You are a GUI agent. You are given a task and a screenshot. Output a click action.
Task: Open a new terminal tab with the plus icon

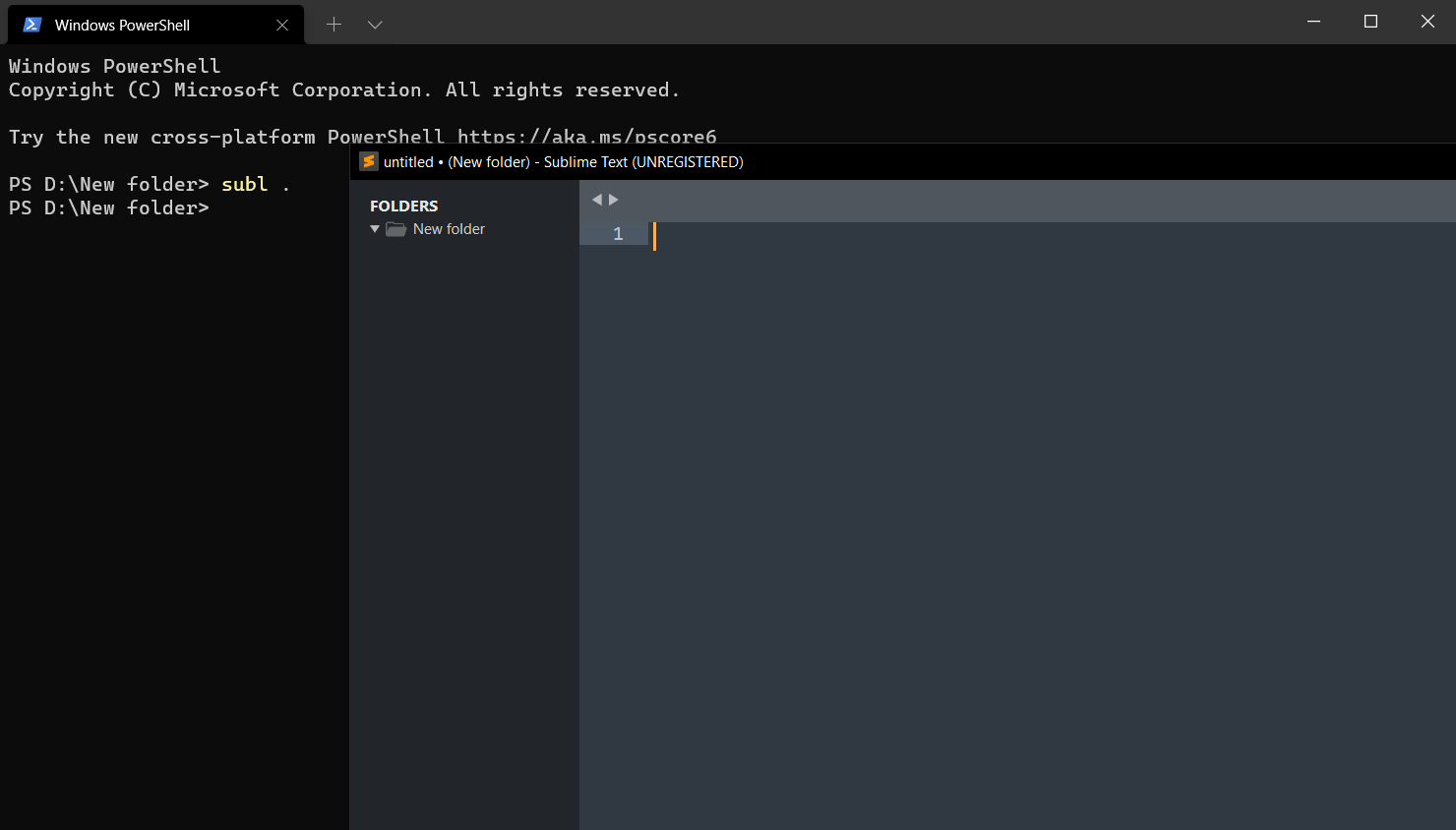click(334, 23)
